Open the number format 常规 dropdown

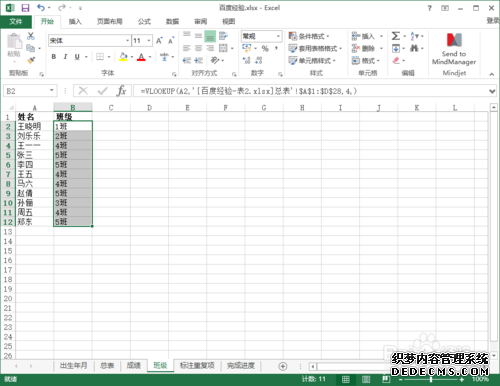[x=278, y=36]
